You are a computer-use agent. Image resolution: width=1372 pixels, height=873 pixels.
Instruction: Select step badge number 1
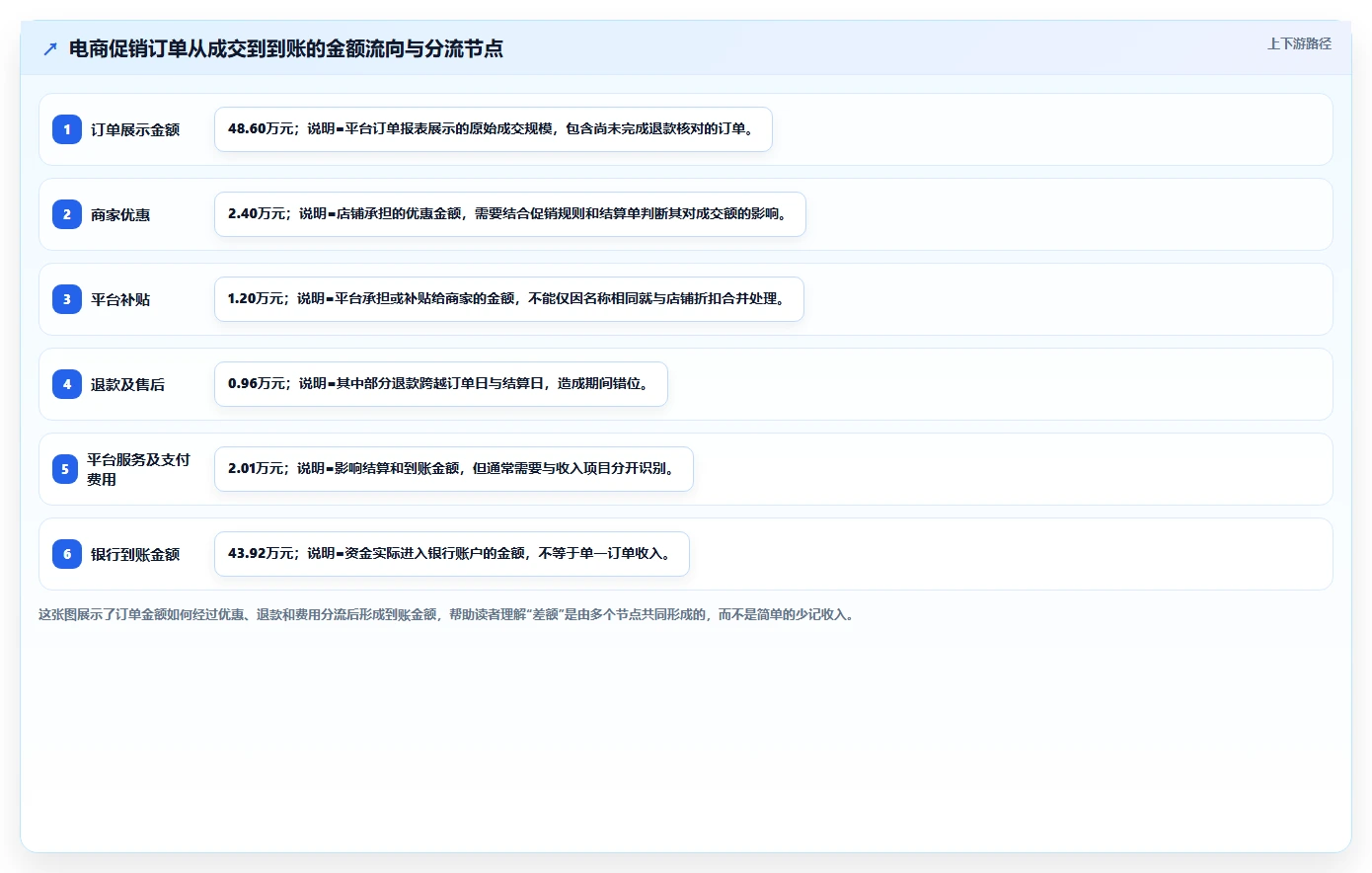click(x=67, y=129)
